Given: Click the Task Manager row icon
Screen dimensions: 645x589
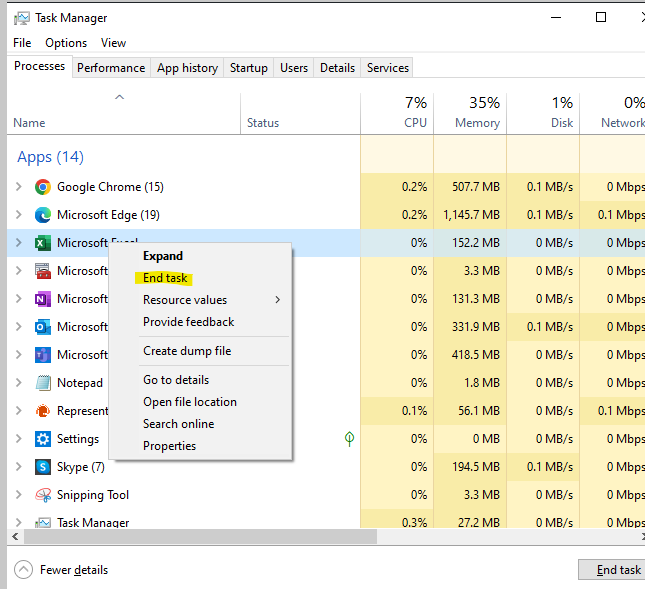Looking at the screenshot, I should pos(43,522).
